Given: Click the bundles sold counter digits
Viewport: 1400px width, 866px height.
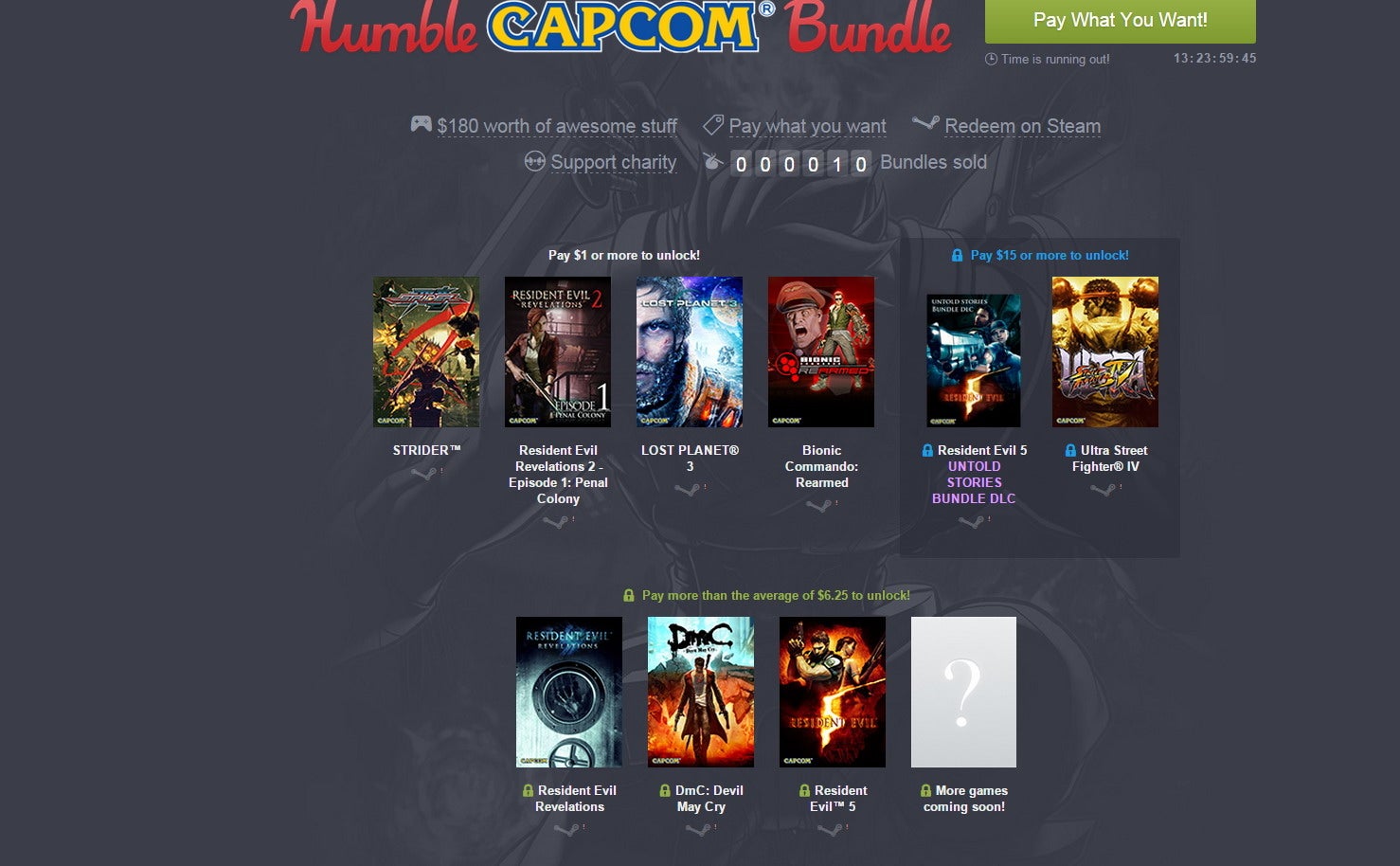Looking at the screenshot, I should 800,164.
